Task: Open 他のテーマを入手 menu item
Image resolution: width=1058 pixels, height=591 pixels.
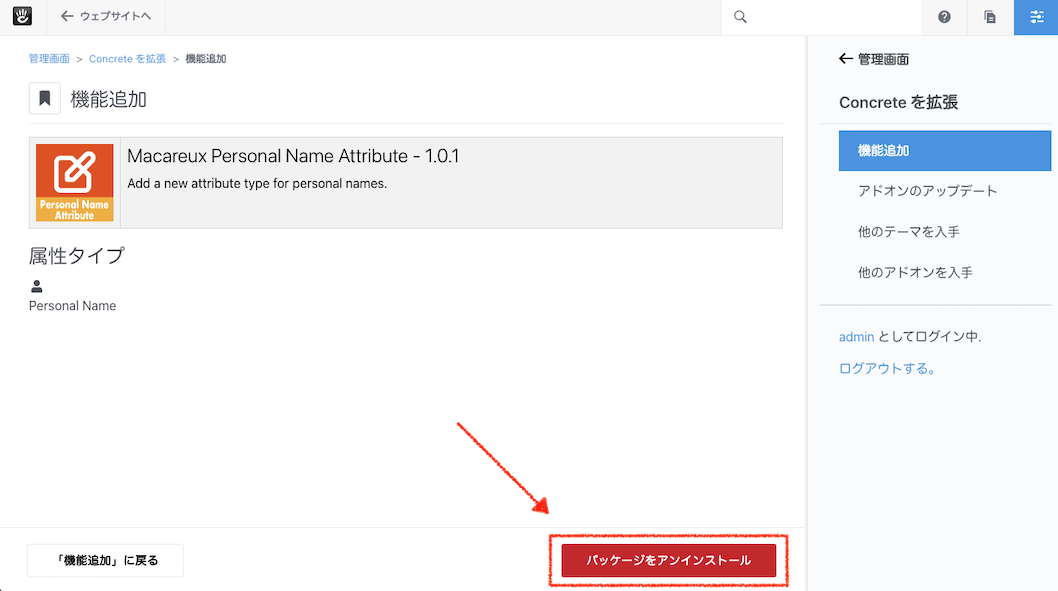Action: pos(908,232)
